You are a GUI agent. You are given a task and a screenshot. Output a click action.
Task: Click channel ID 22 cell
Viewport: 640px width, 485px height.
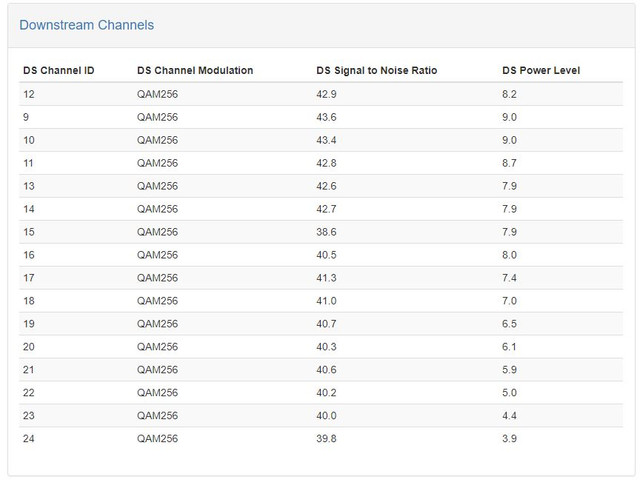29,393
